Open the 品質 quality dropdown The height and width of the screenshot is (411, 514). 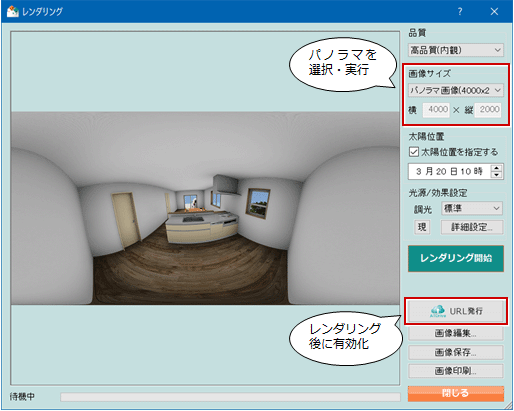(x=456, y=50)
